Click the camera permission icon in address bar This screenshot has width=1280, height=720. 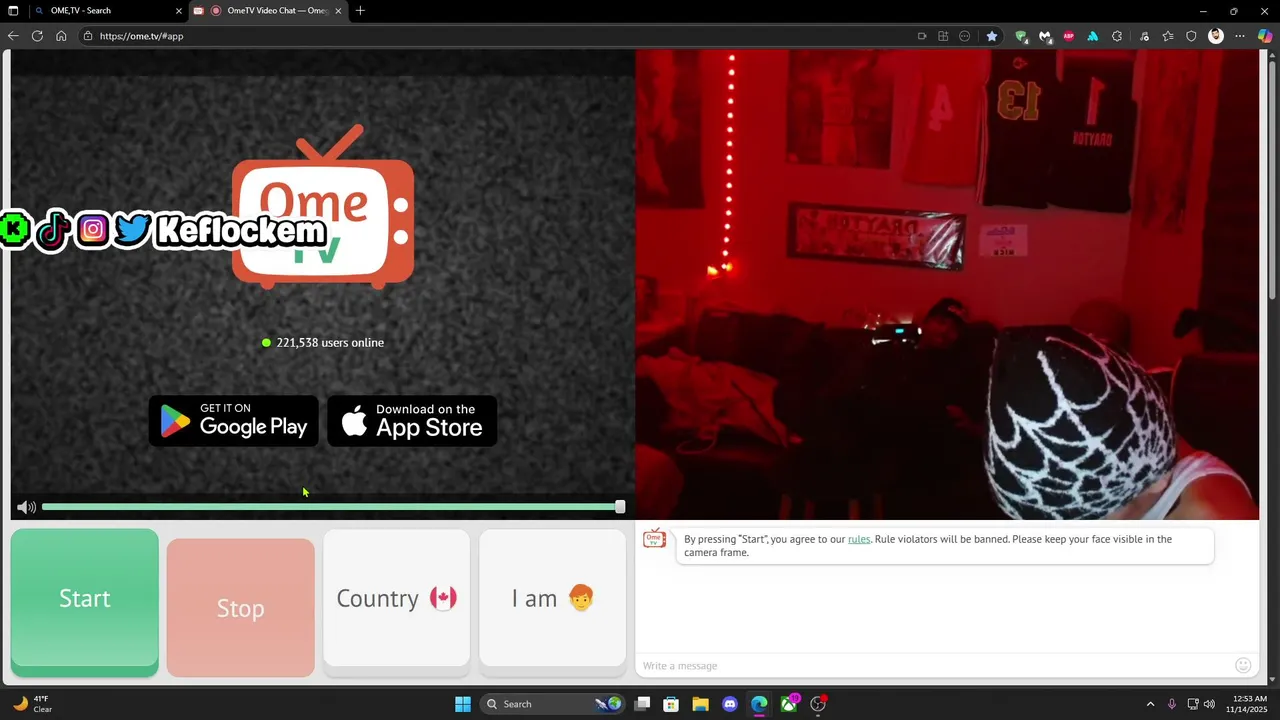[x=922, y=36]
